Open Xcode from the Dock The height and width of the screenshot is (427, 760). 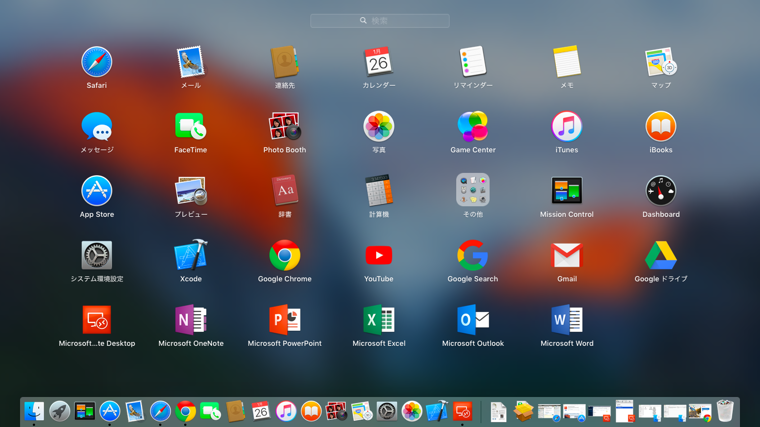pos(437,411)
